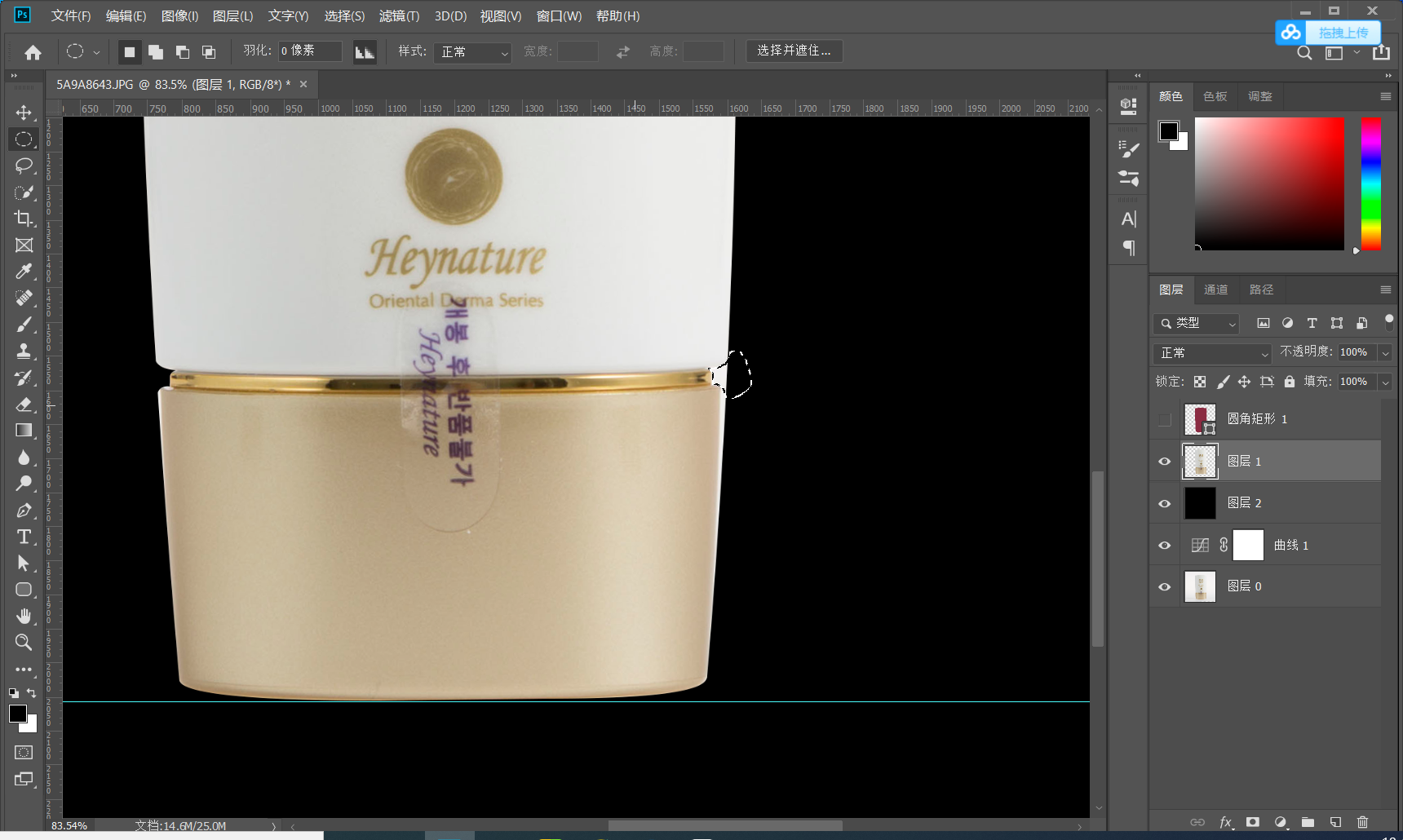Hide the 图层 1 layer

1165,462
